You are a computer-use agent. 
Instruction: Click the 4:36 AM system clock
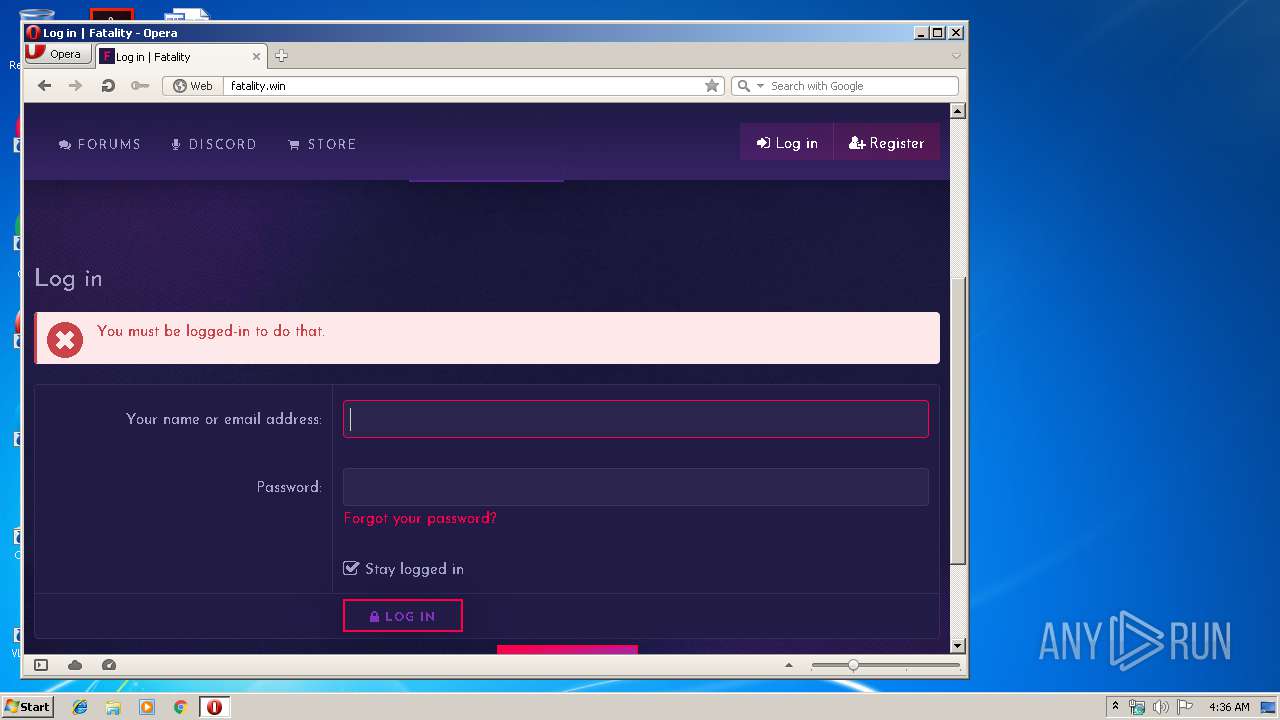point(1229,707)
